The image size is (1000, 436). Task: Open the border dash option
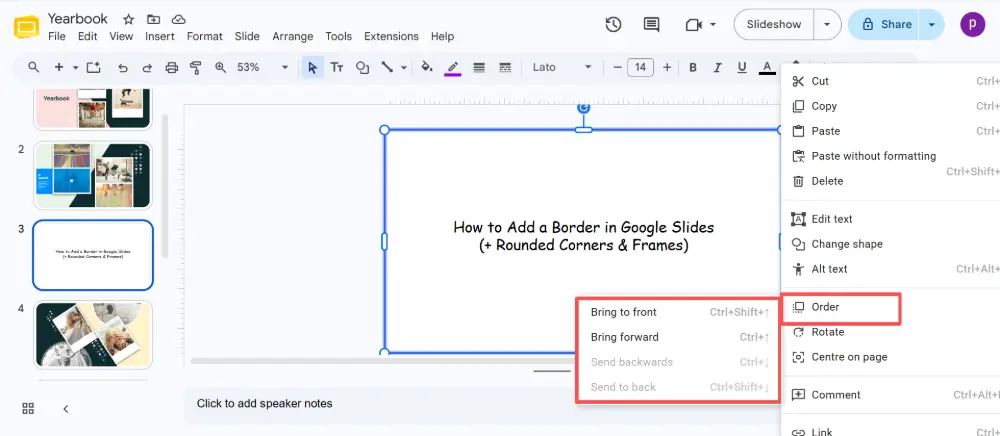pyautogui.click(x=505, y=67)
